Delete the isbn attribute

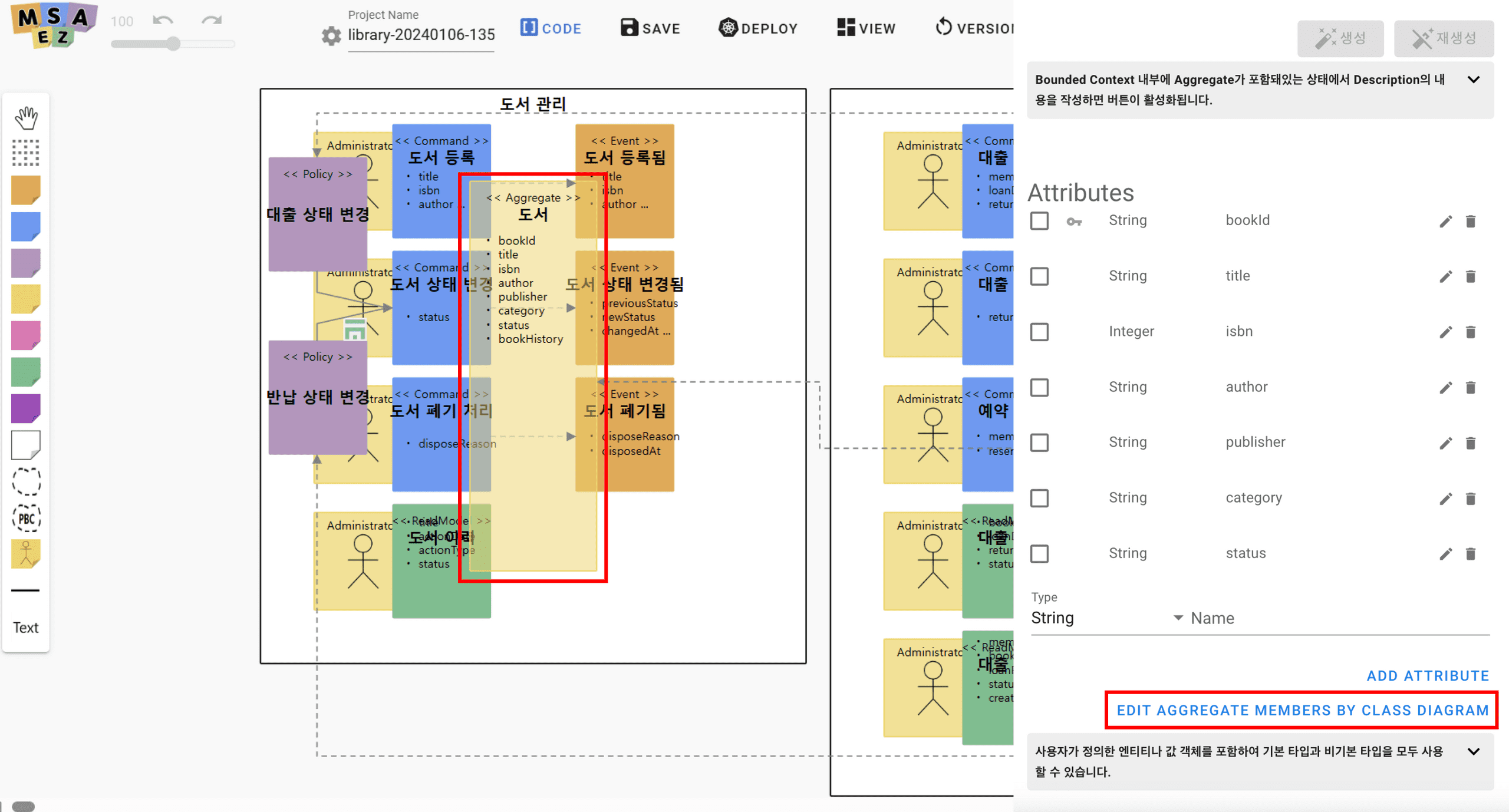point(1471,332)
